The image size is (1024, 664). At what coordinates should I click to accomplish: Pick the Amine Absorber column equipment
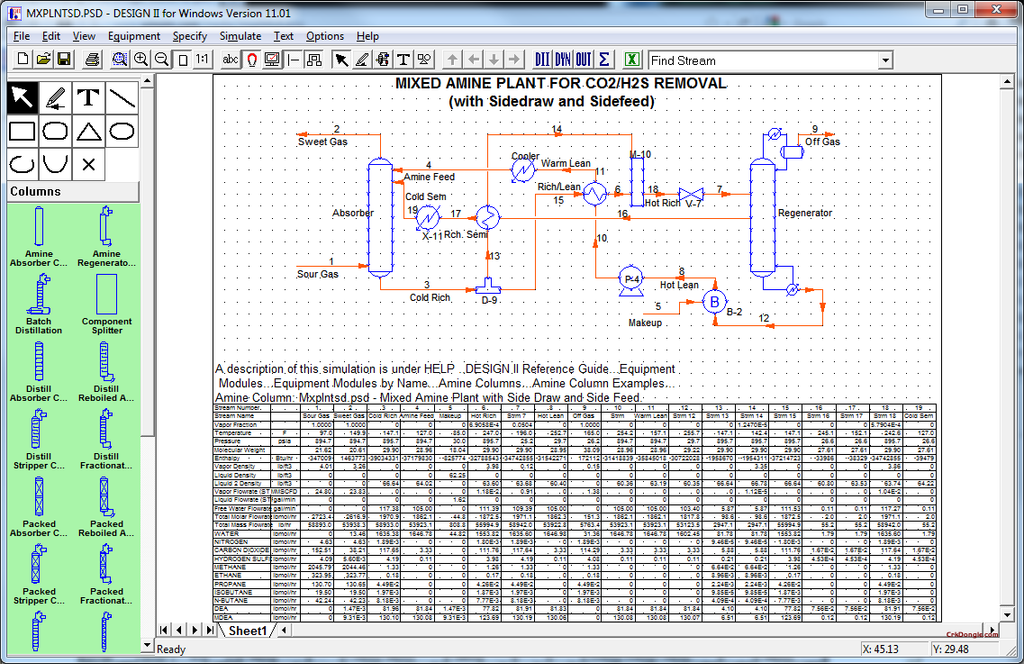(x=39, y=236)
